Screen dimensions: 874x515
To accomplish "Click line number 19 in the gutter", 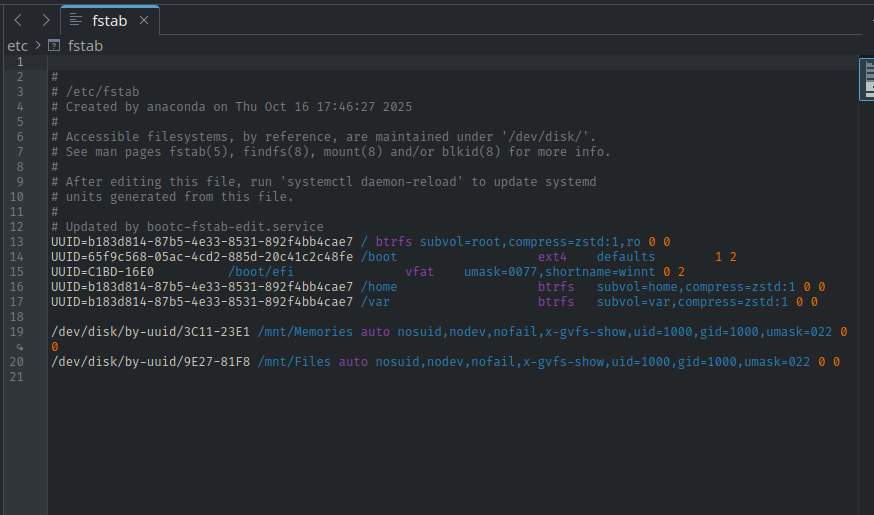I will (17, 332).
